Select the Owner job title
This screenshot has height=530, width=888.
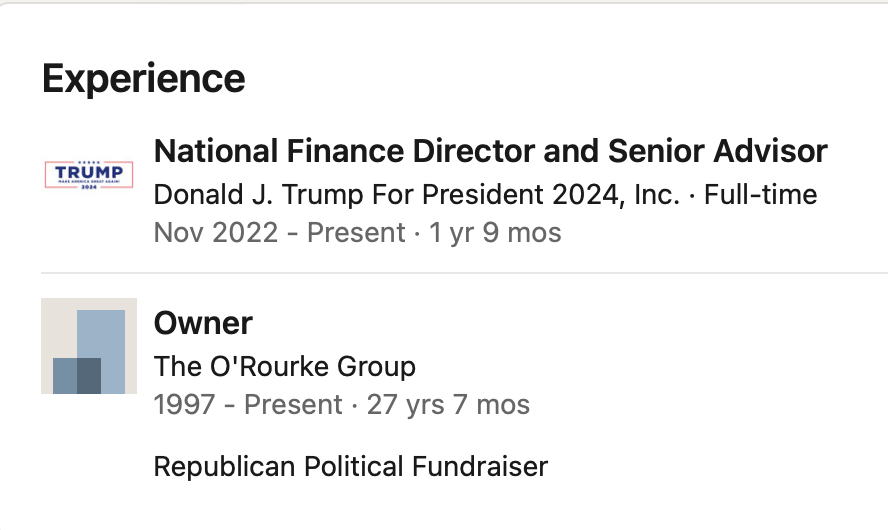(x=203, y=323)
